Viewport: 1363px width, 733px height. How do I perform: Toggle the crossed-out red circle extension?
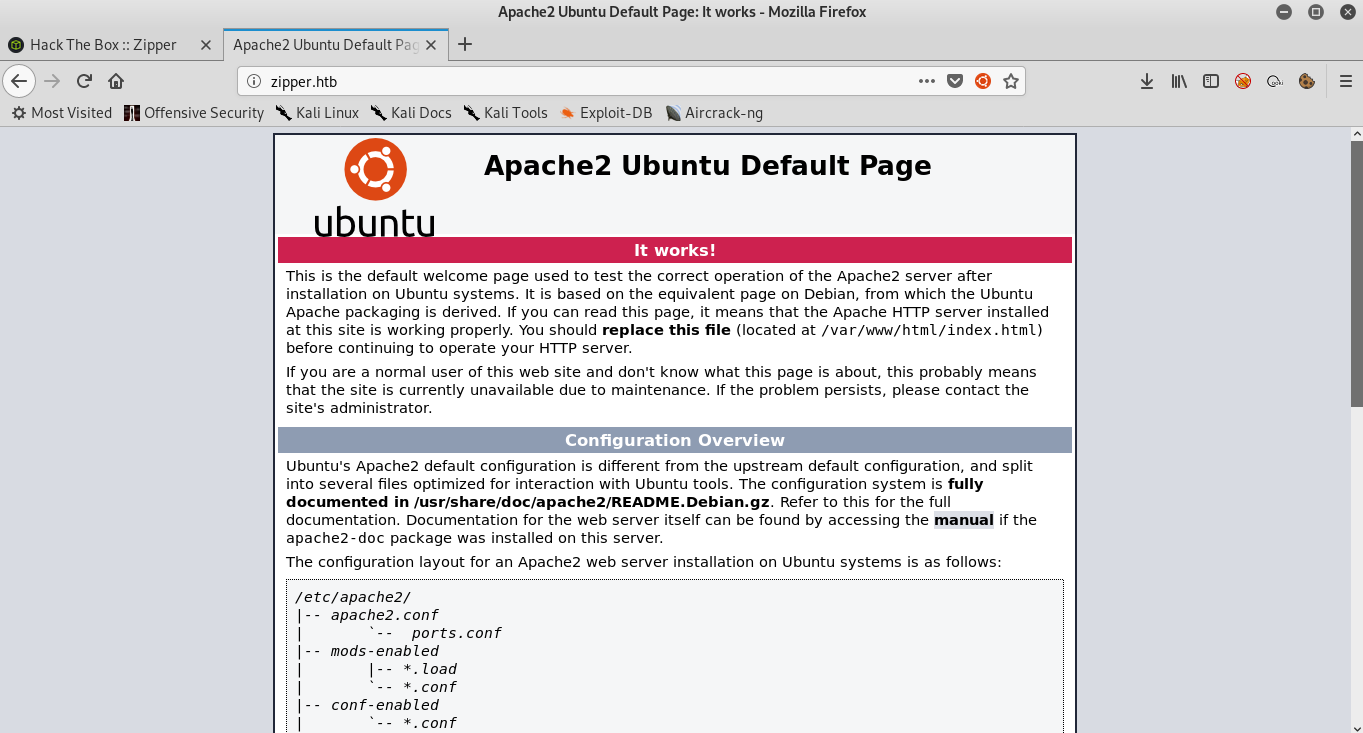(x=1243, y=81)
